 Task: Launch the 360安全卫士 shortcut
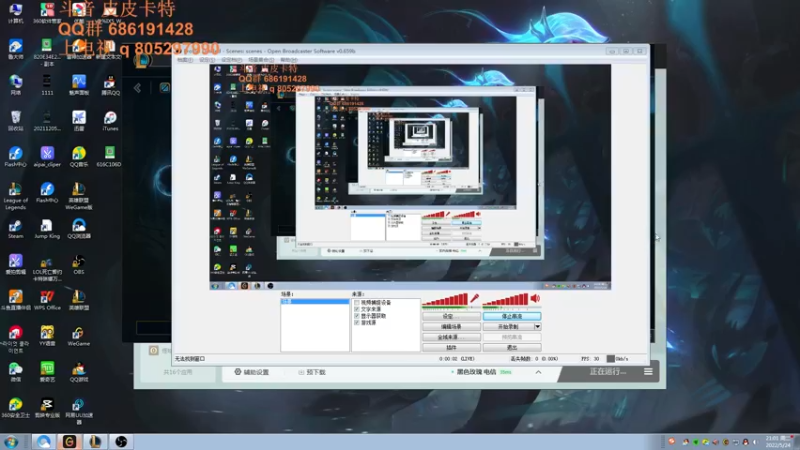click(x=15, y=408)
